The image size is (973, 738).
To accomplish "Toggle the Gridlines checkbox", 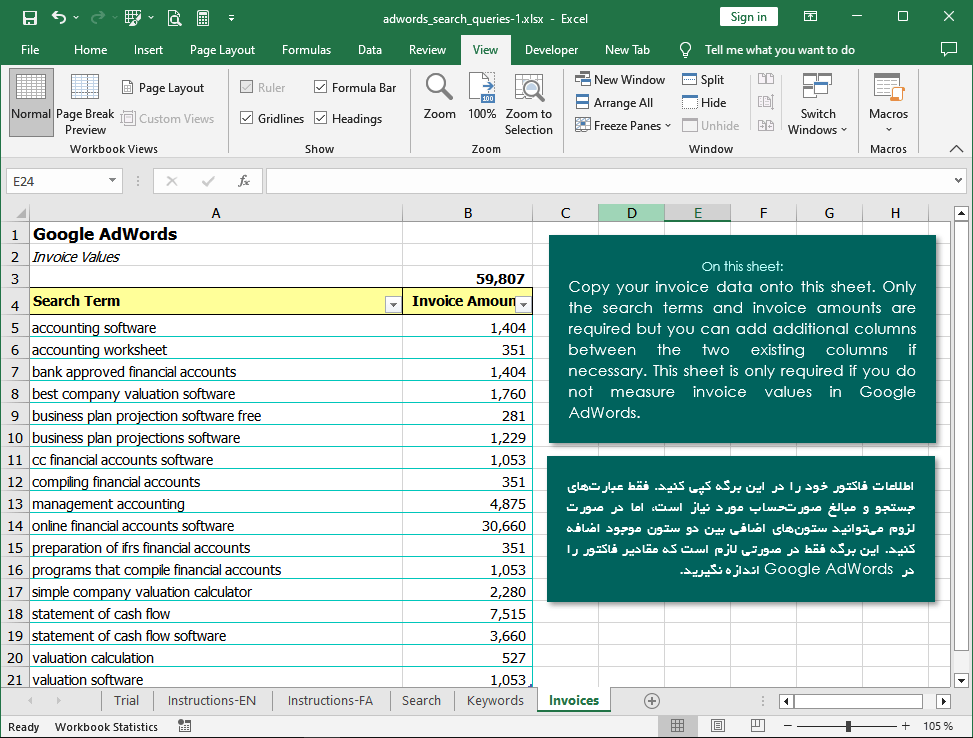I will click(x=246, y=118).
